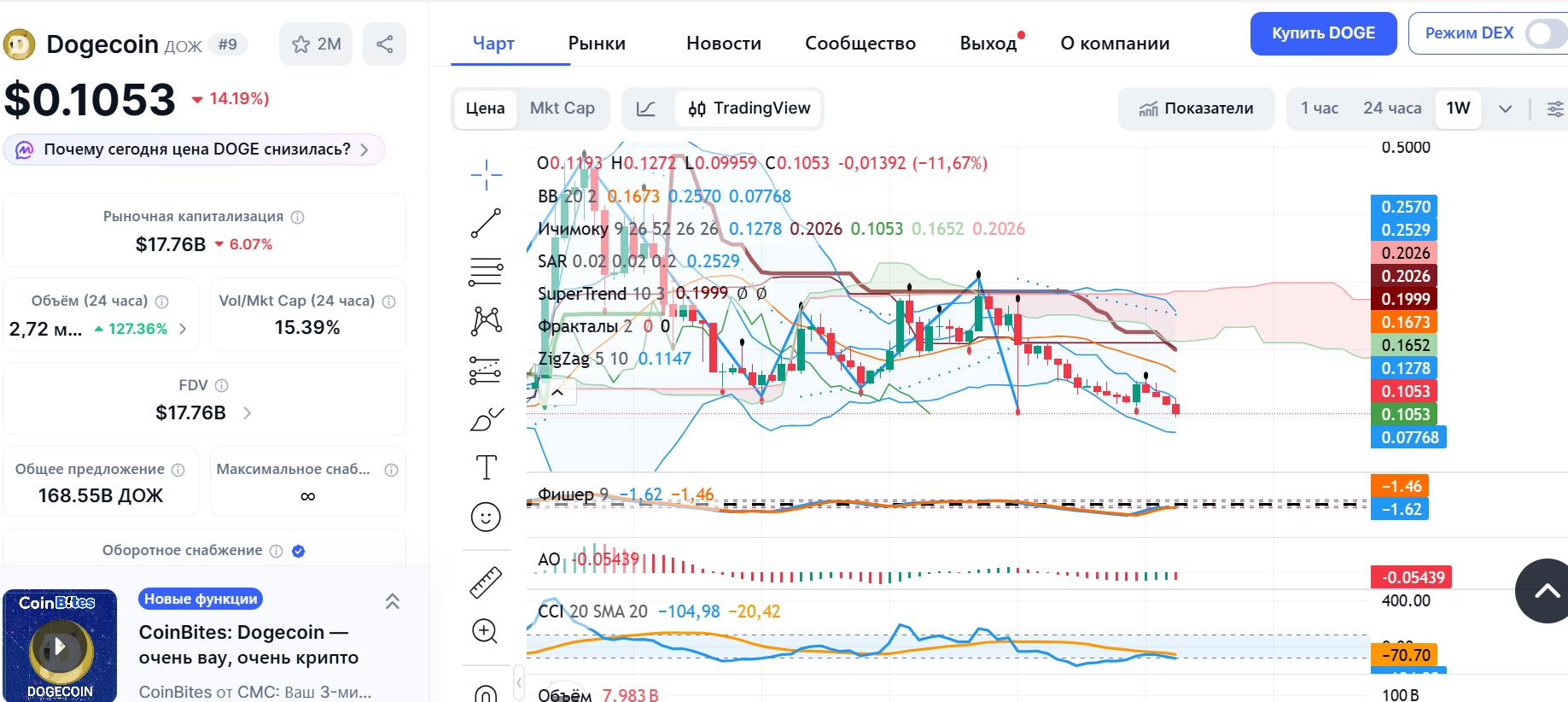Open the Рынки tab
Screen dimensions: 1568x702
(x=597, y=43)
